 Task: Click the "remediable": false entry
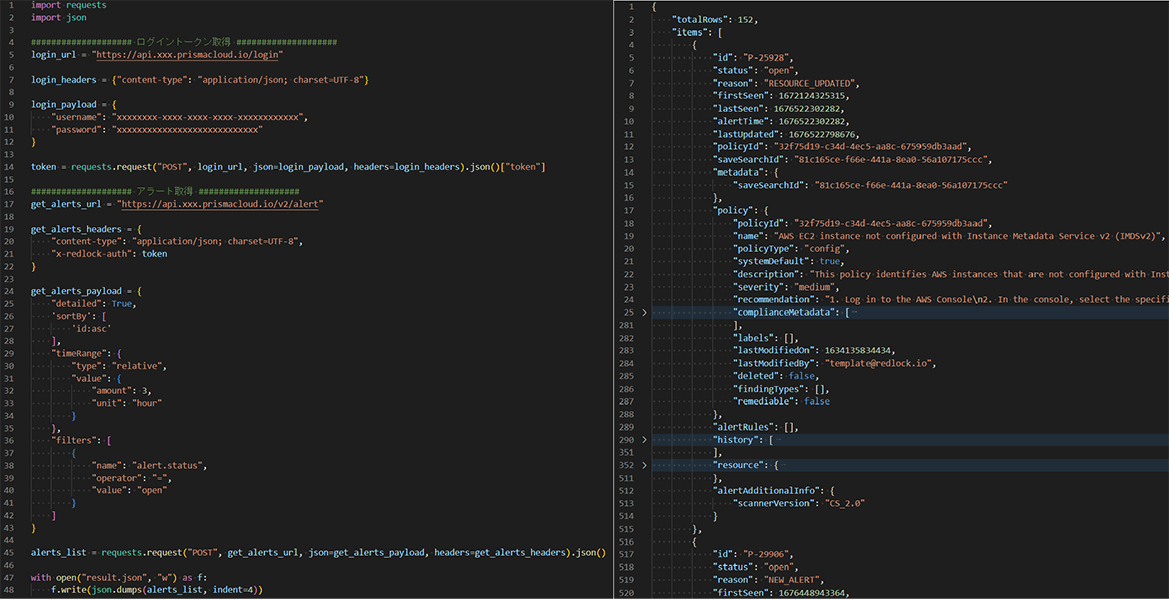tap(781, 401)
